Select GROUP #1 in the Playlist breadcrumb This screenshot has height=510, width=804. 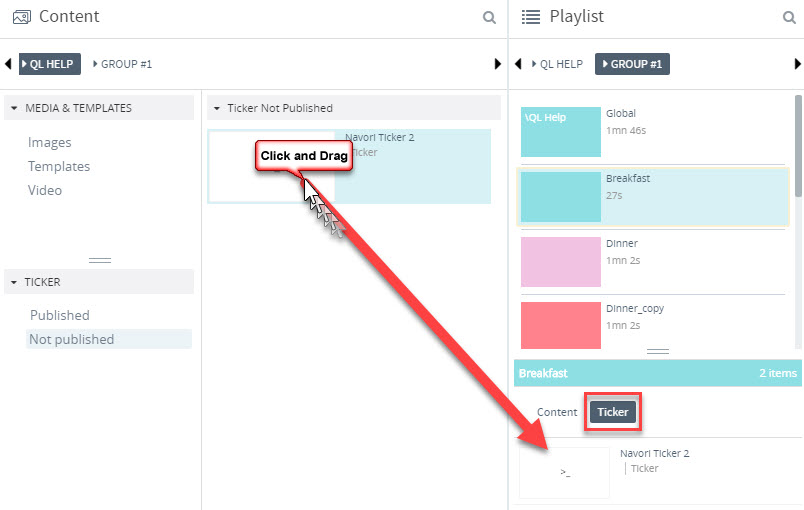[632, 64]
